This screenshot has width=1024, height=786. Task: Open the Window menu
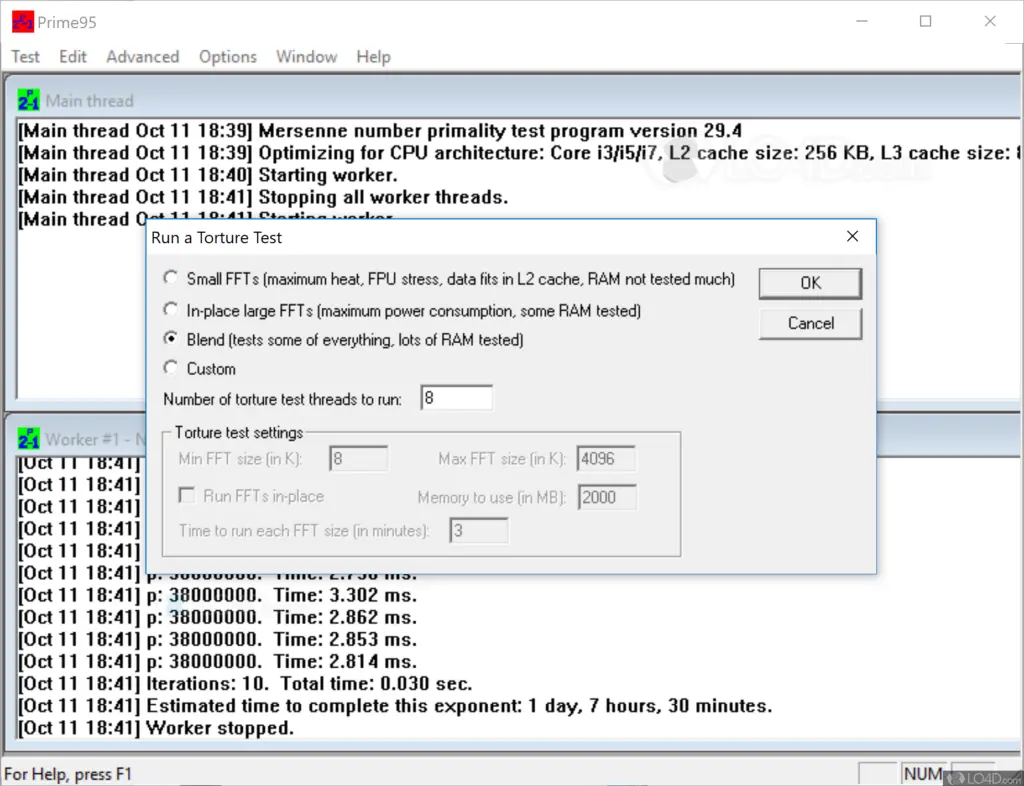(x=306, y=57)
